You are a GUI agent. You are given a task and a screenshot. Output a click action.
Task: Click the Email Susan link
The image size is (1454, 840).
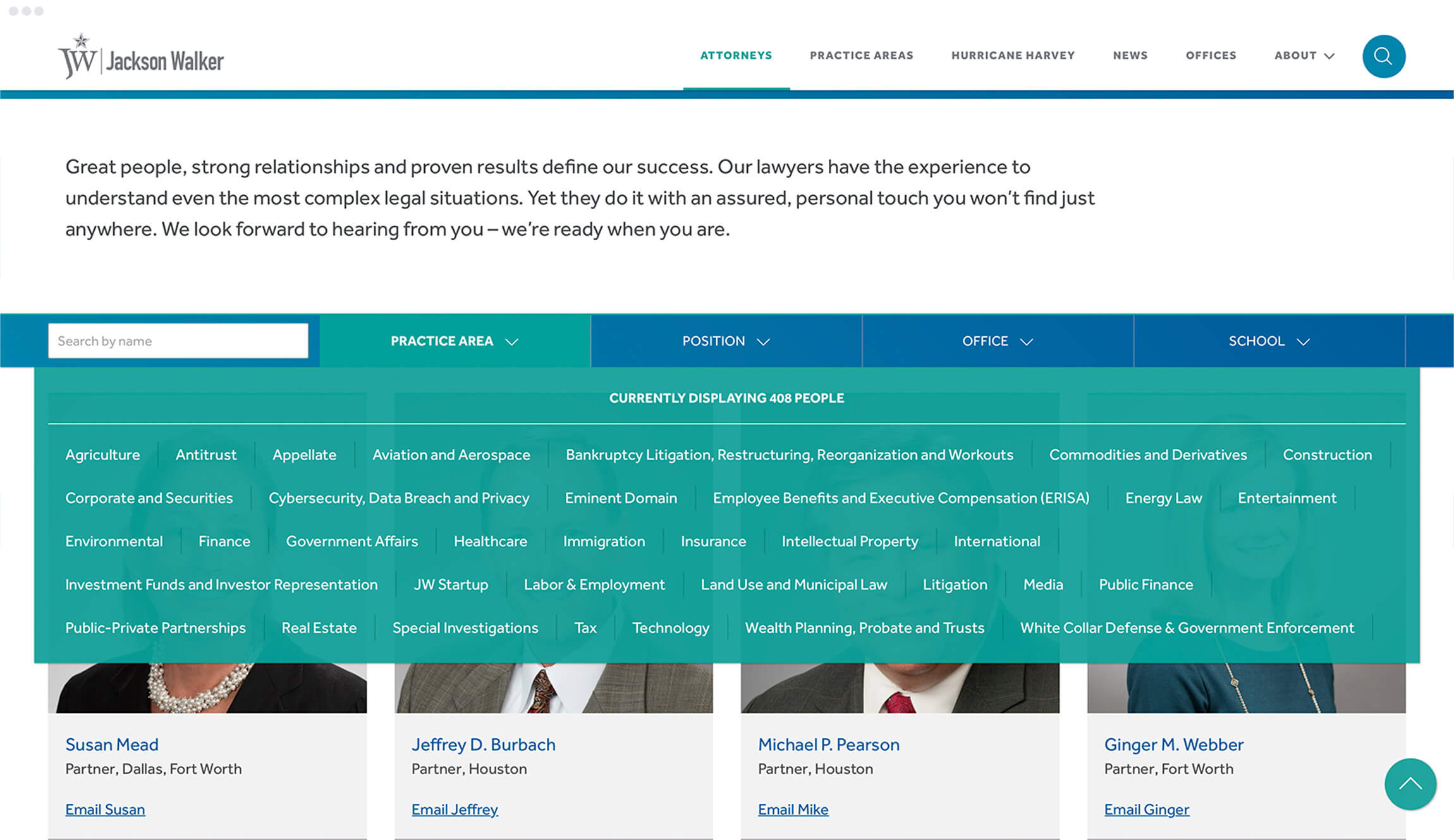(x=105, y=809)
